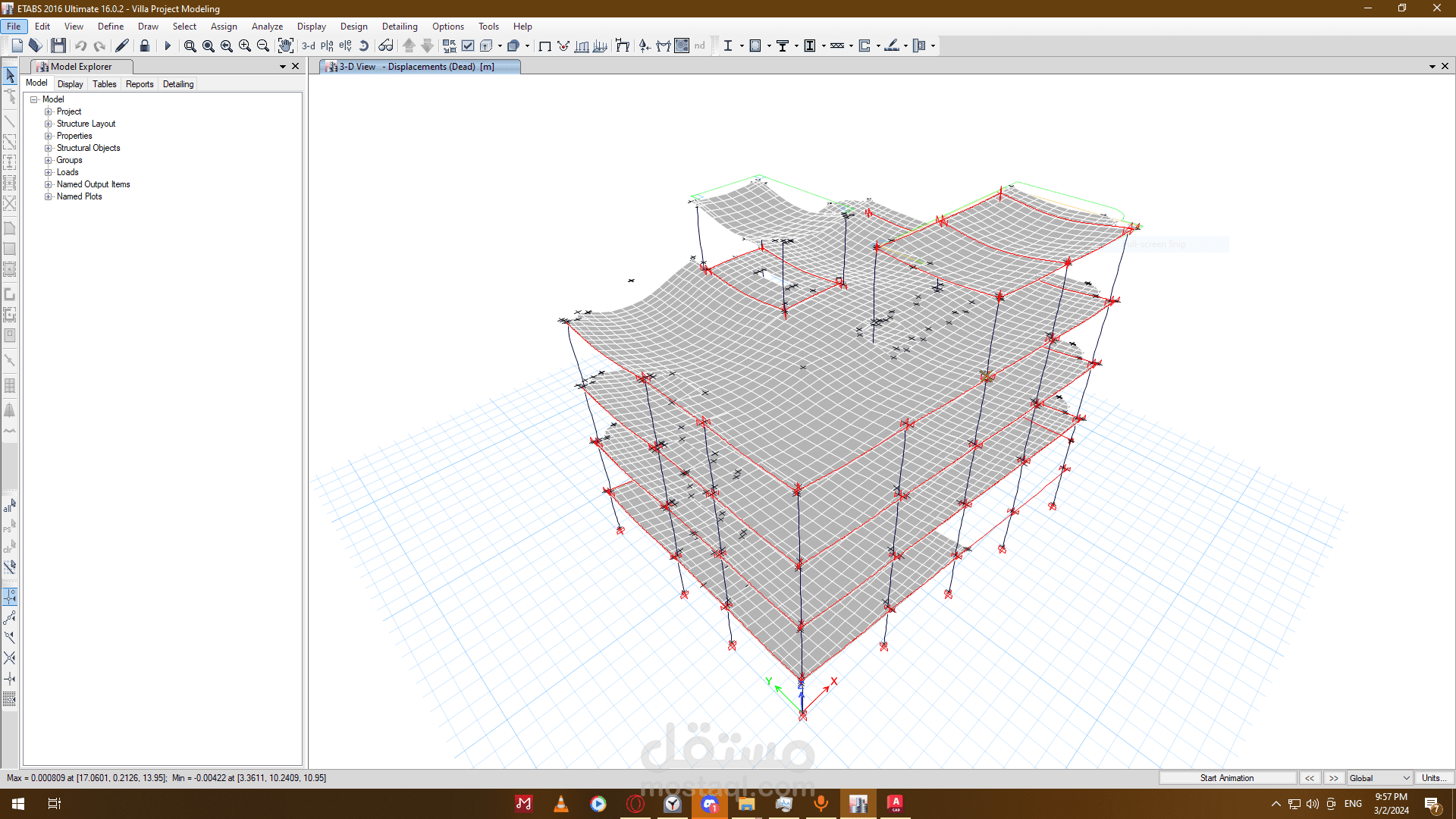Move up in the story list
Image resolution: width=1456 pixels, height=819 pixels.
pyautogui.click(x=409, y=45)
